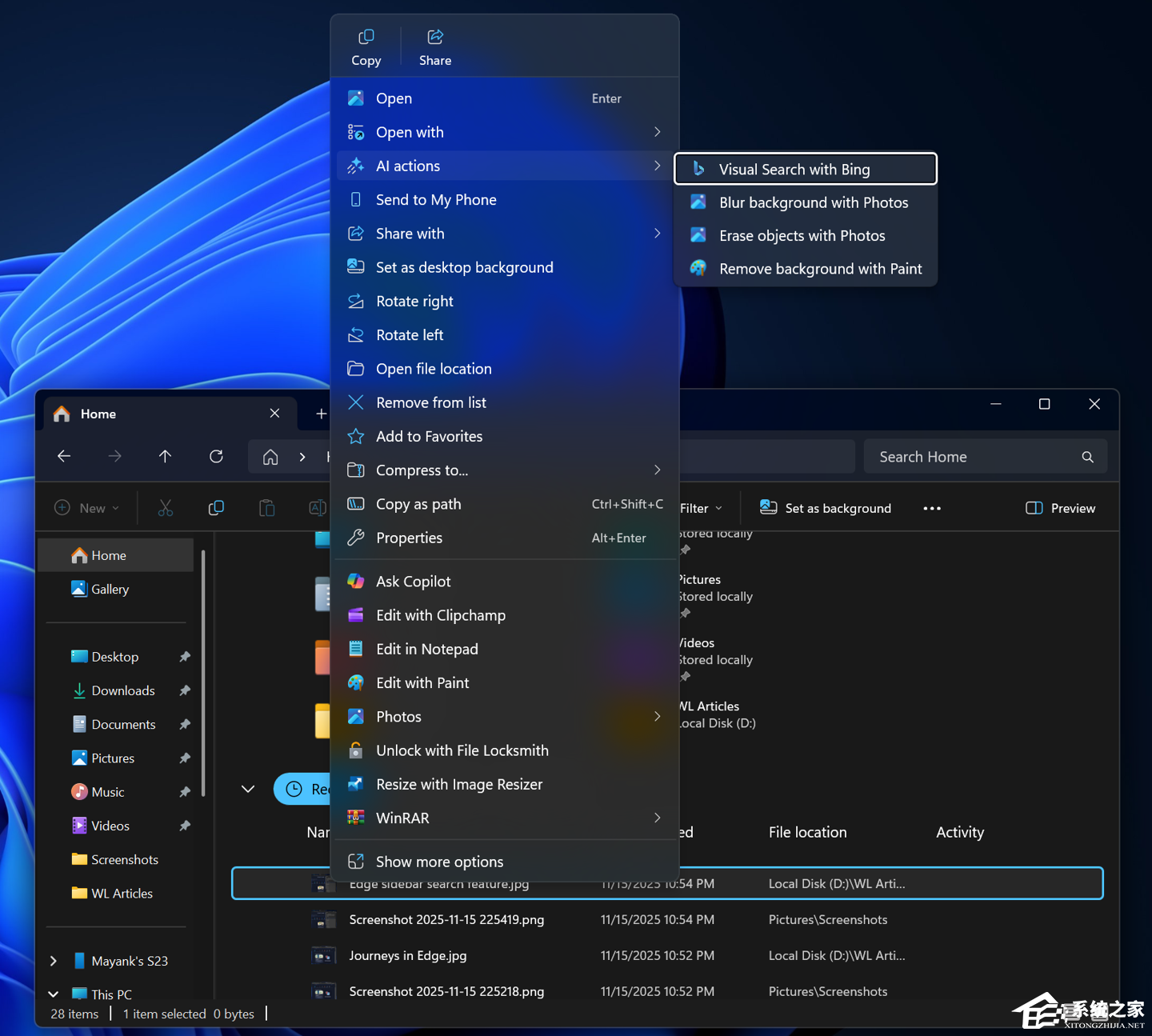Select the Journeys in Edge.jpg file
The width and height of the screenshot is (1152, 1036).
667,956
